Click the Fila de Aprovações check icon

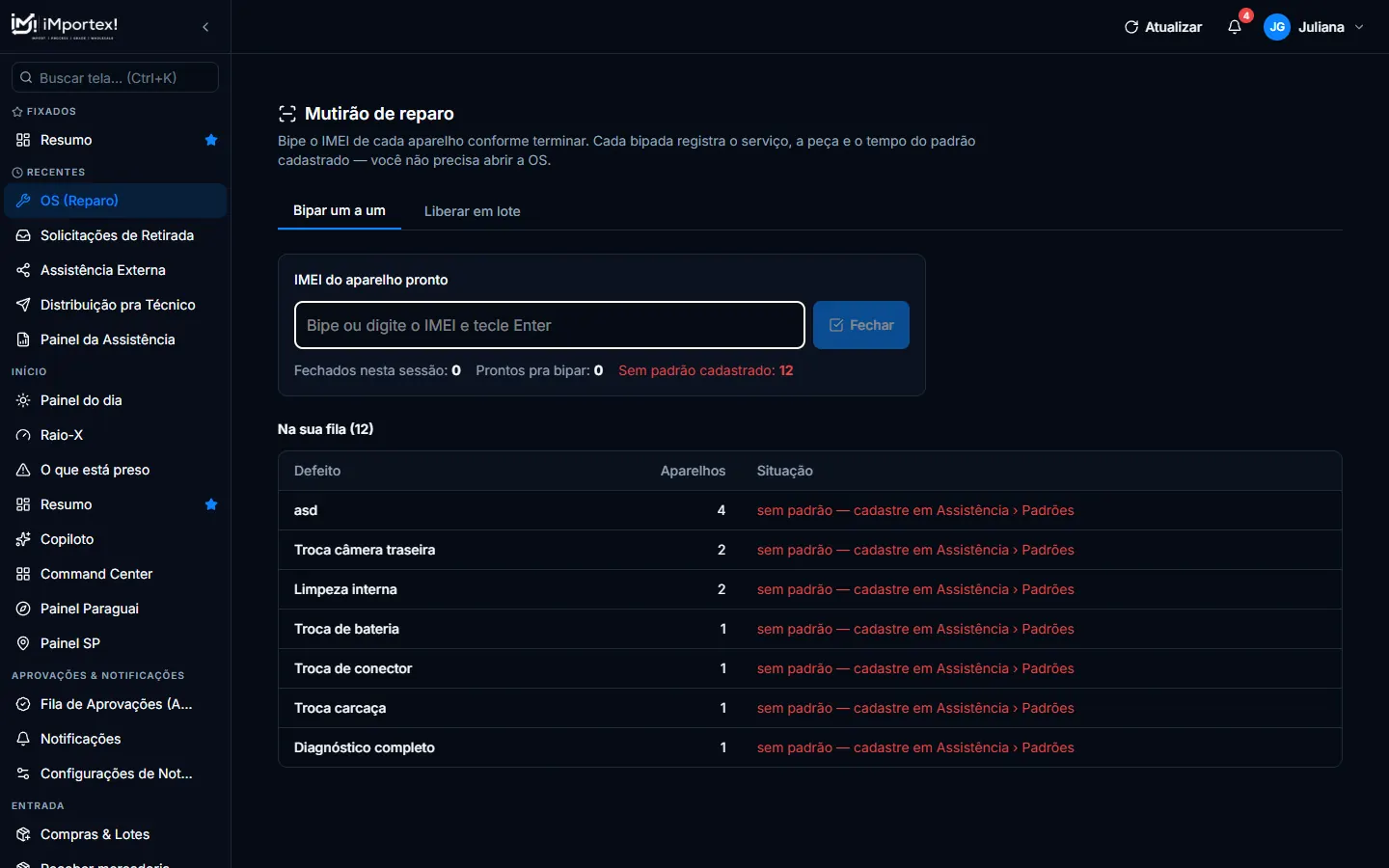click(x=23, y=704)
